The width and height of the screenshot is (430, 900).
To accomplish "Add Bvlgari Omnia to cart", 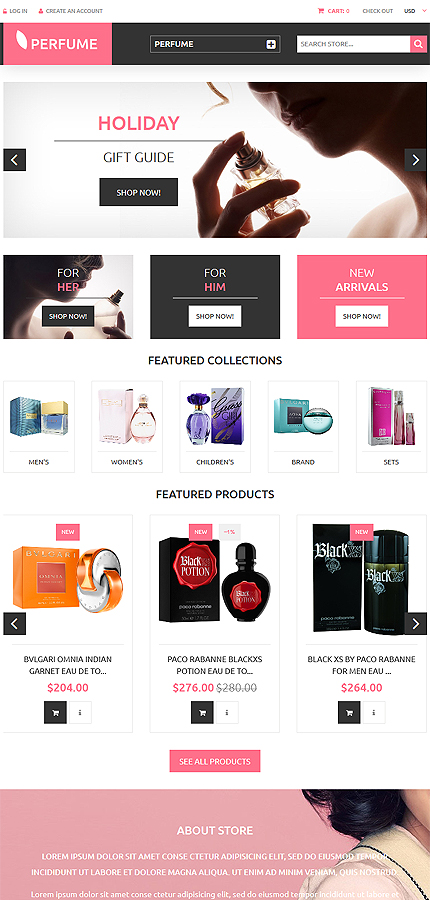I will click(x=55, y=713).
